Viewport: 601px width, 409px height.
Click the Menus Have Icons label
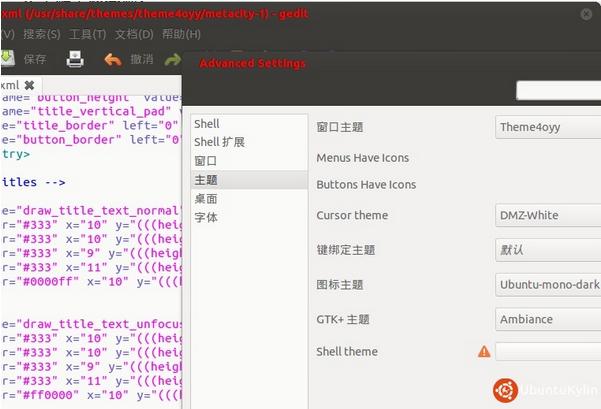point(363,158)
